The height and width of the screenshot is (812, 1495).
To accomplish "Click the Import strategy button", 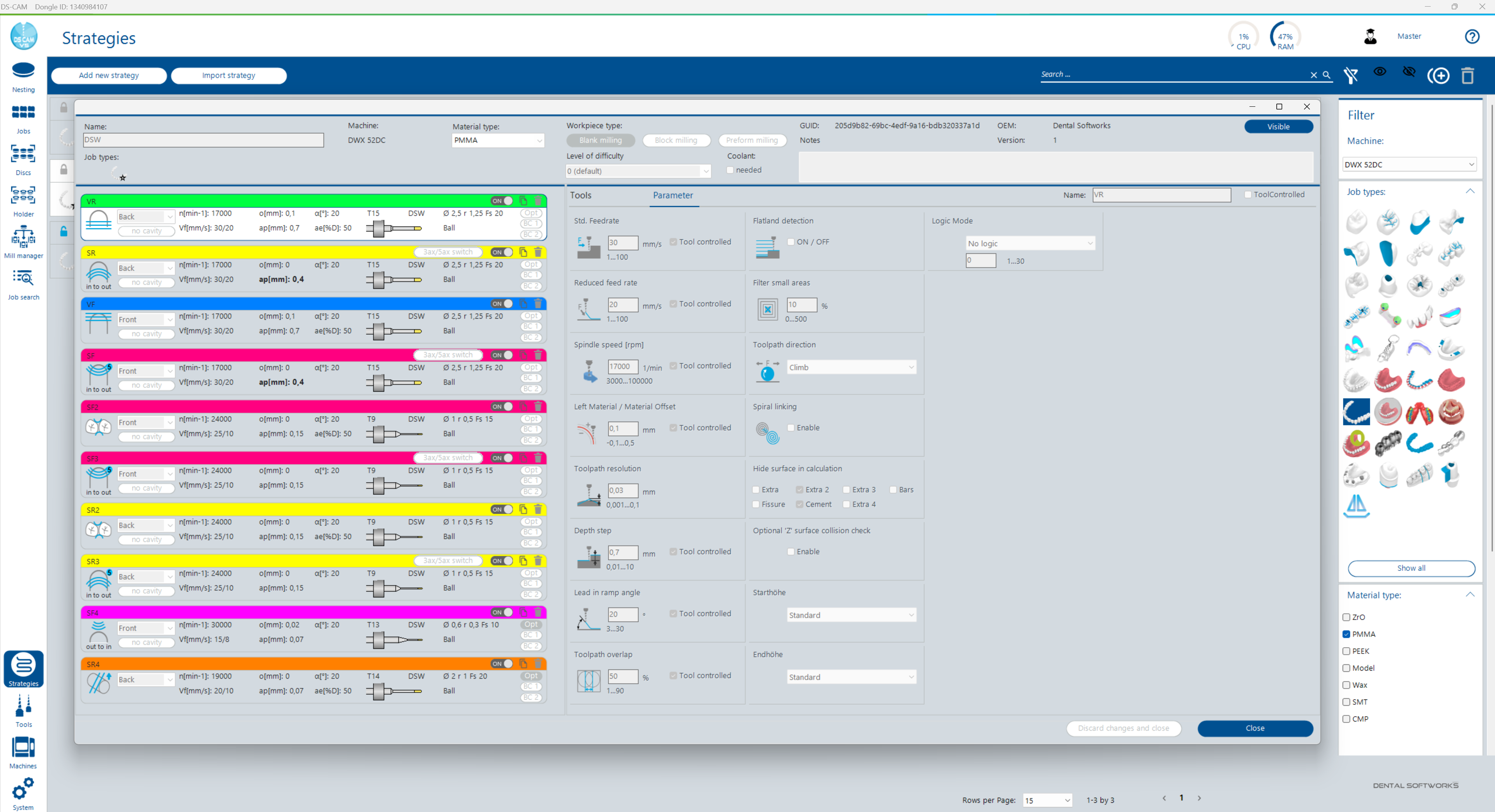I will pos(229,76).
